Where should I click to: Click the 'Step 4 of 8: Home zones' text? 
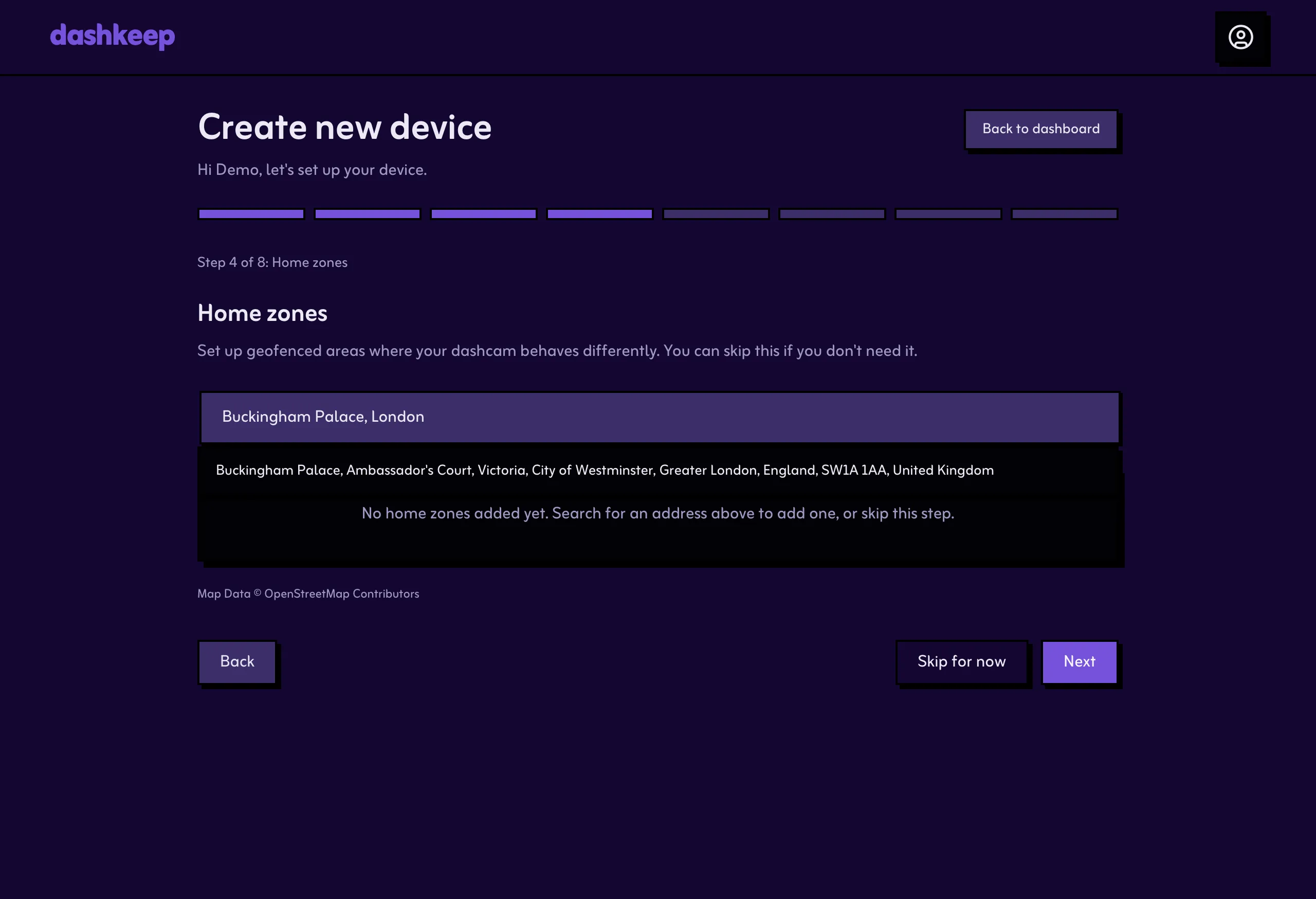click(x=272, y=262)
